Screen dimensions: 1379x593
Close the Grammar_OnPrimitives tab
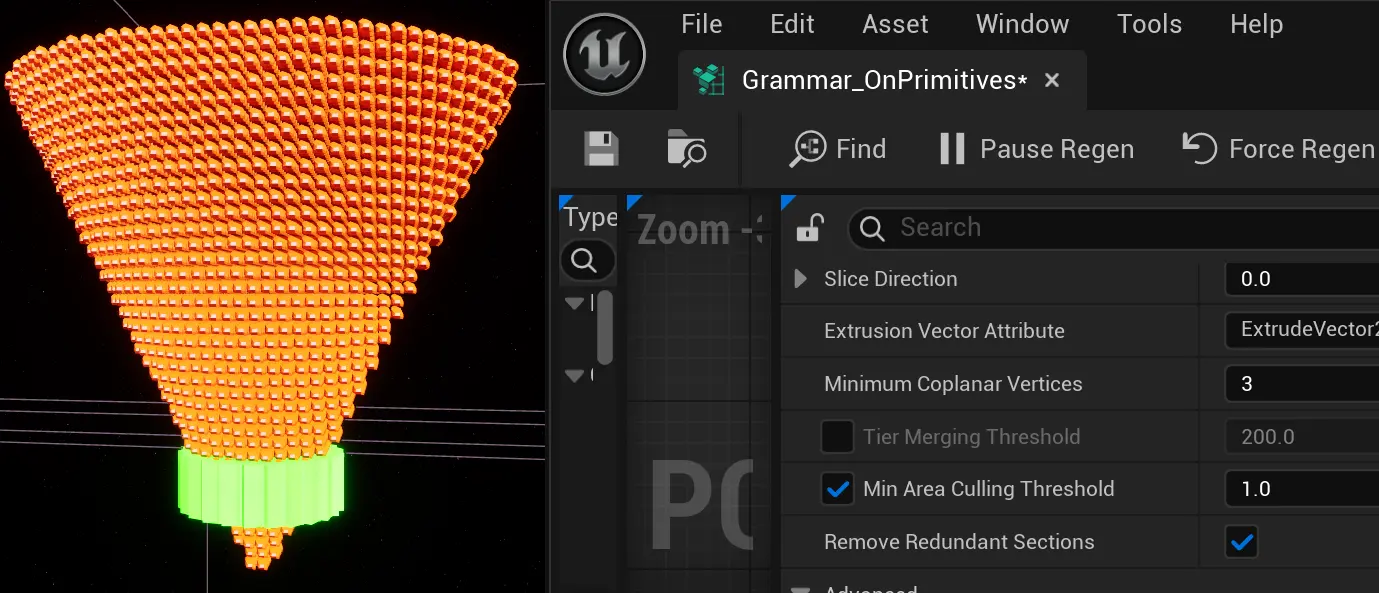1052,81
